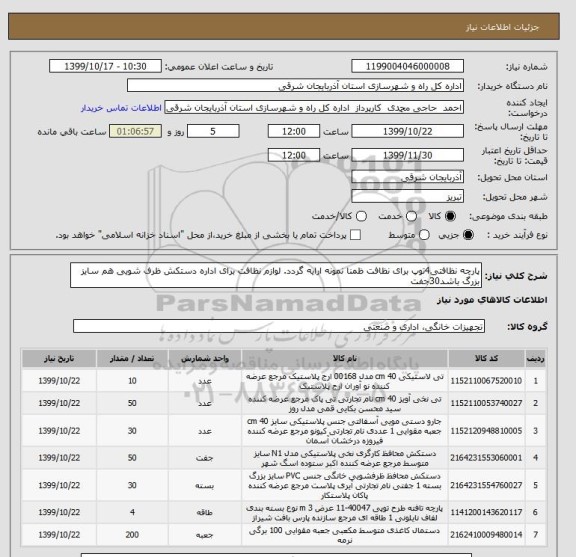Click the row 4 item name دستکش محافظ کارگری
Image resolution: width=576 pixels, height=557 pixels.
pos(345,458)
